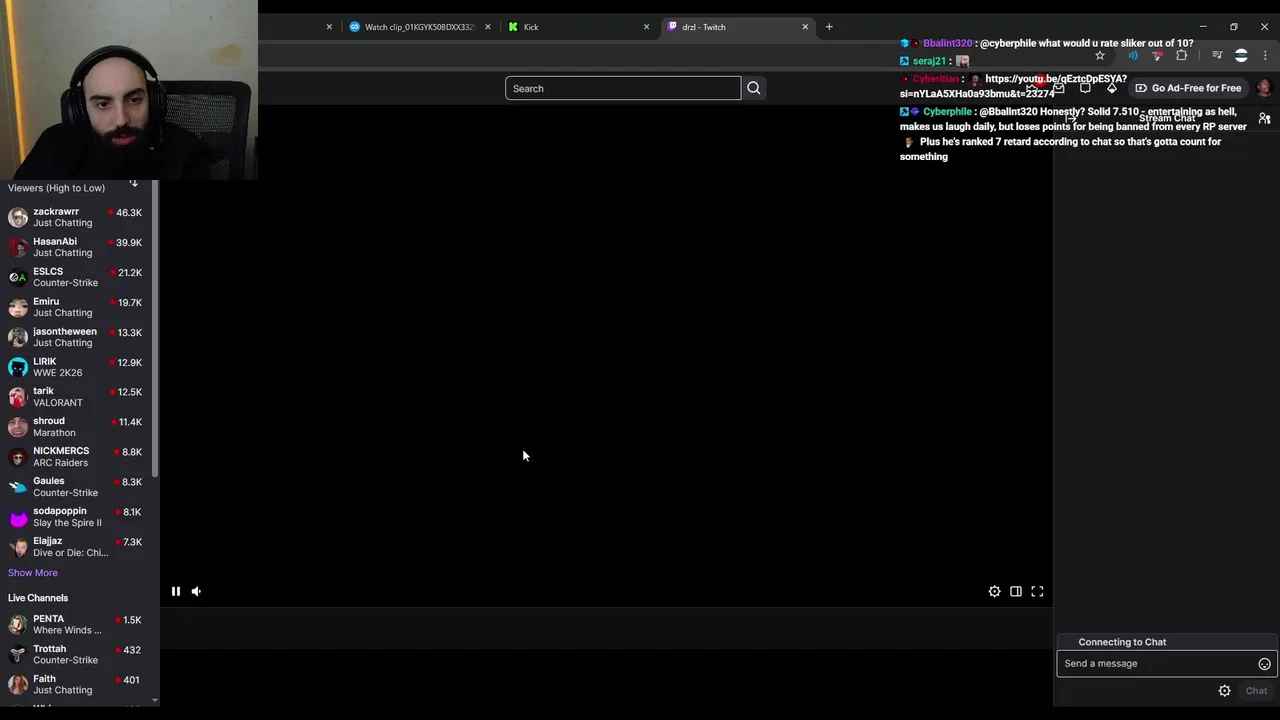Click the search magnifier button
1280x720 pixels.
pyautogui.click(x=754, y=88)
